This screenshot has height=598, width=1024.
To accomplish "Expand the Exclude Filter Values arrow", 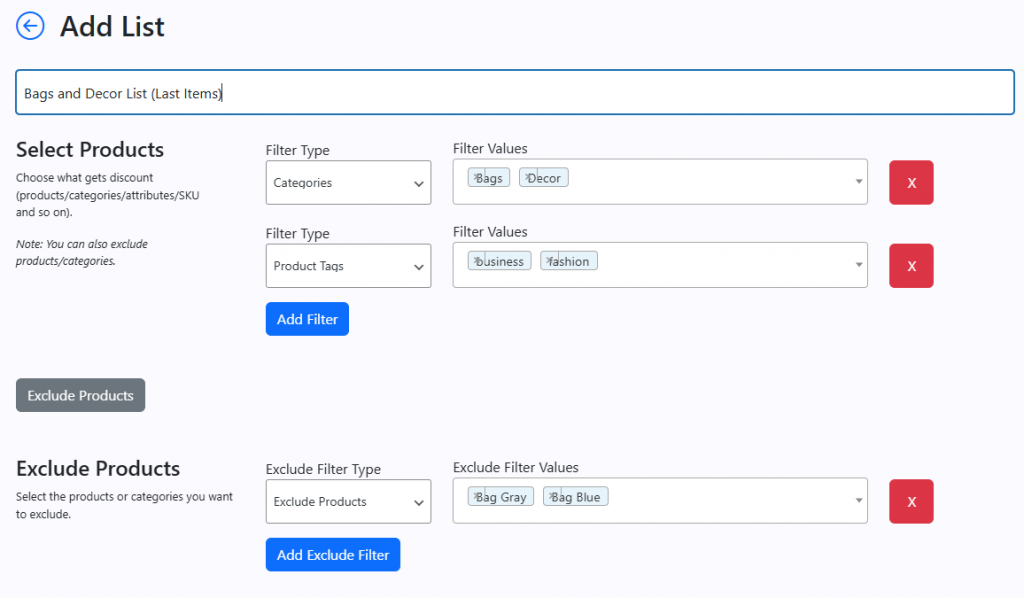I will tap(859, 501).
